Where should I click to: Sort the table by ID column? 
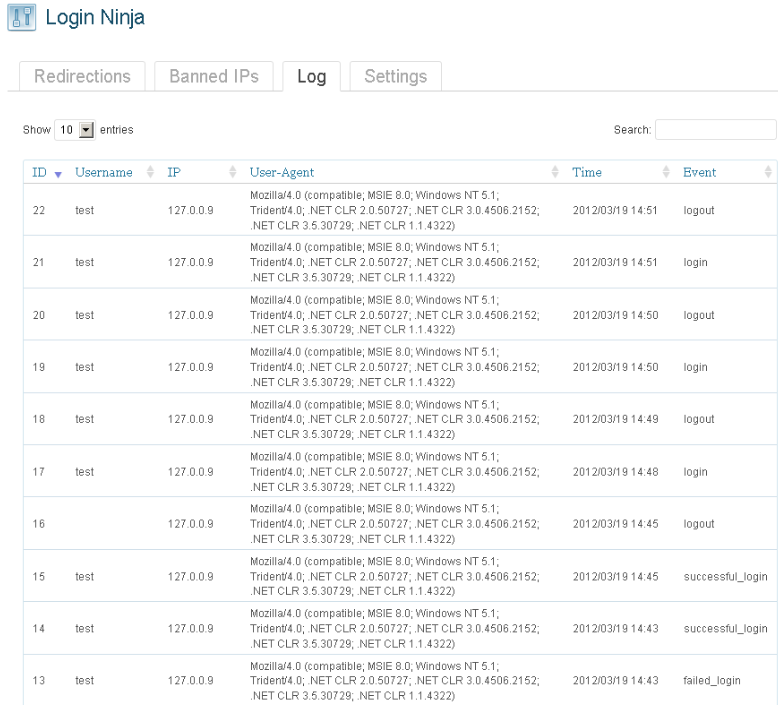(39, 172)
